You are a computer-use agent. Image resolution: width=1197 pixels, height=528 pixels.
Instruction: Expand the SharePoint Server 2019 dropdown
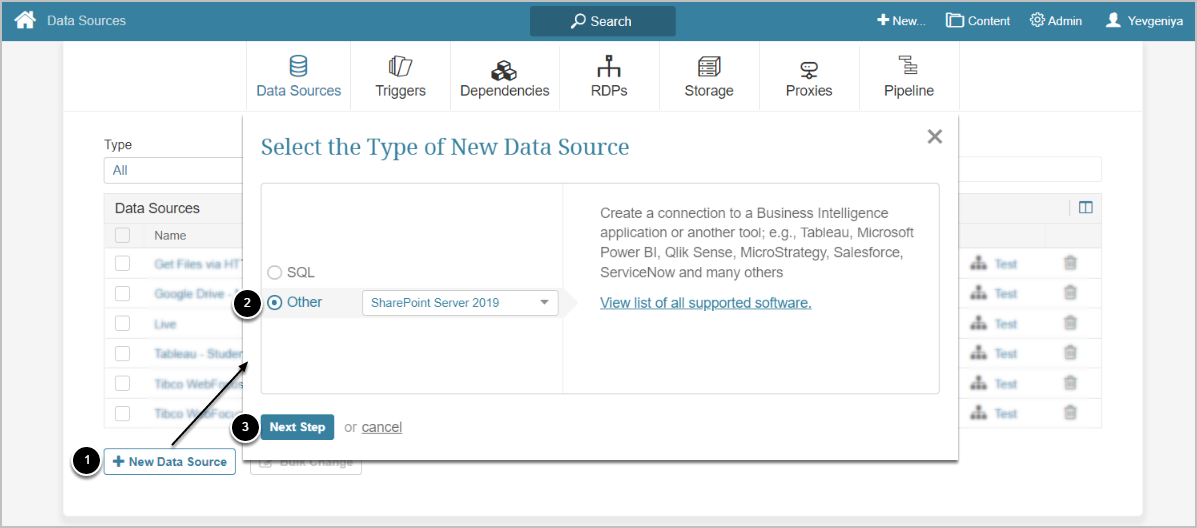460,302
